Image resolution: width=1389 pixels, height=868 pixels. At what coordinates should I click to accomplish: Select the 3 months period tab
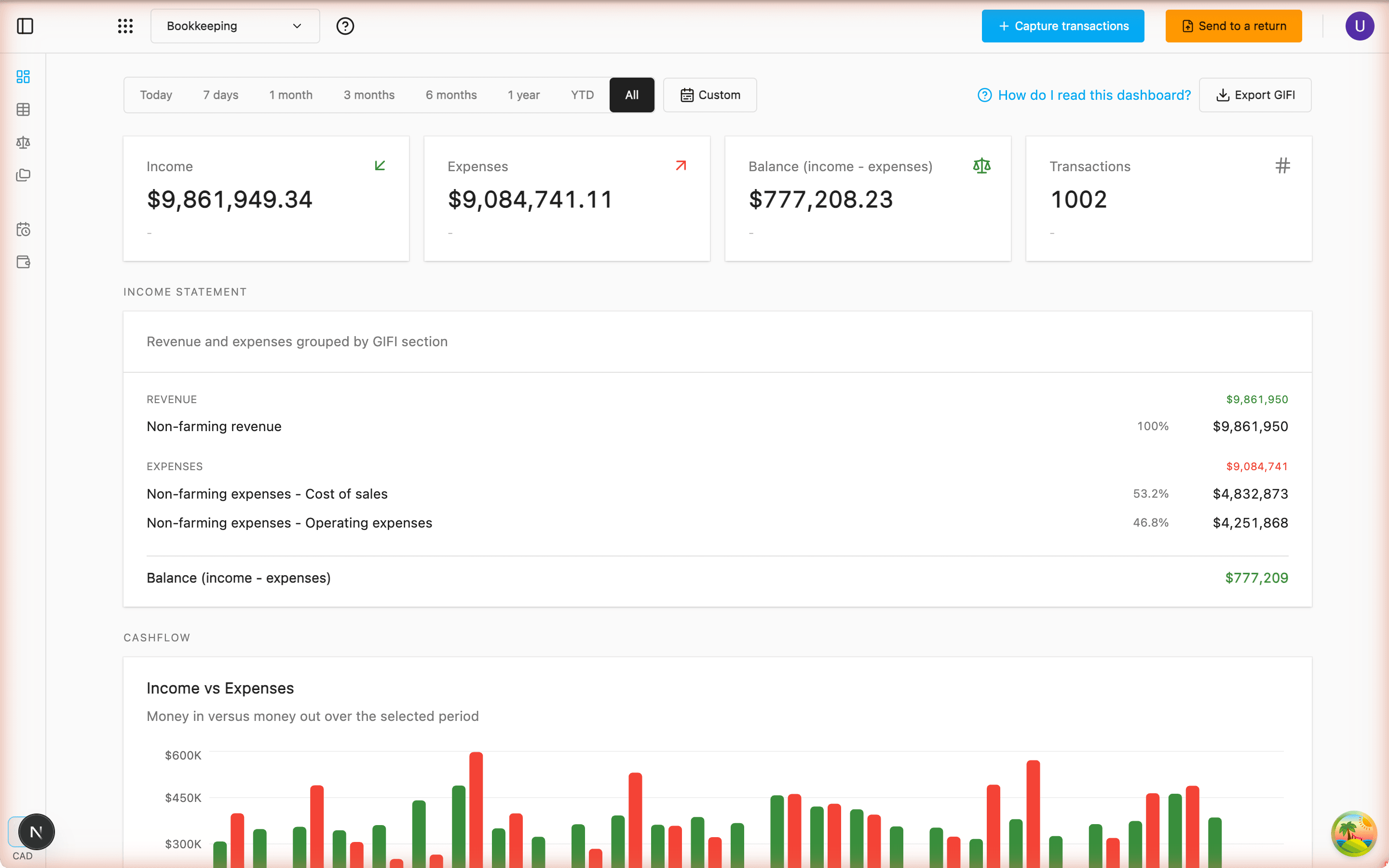(x=369, y=95)
